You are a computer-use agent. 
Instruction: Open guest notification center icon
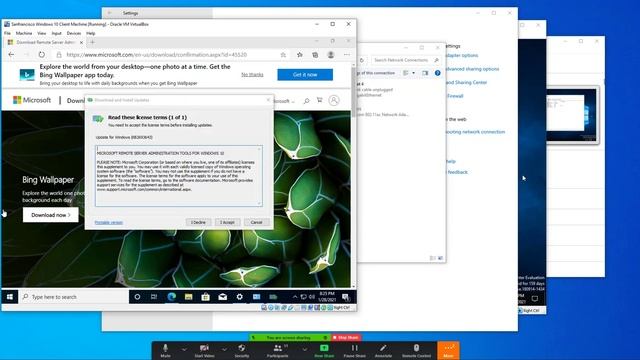(x=345, y=297)
